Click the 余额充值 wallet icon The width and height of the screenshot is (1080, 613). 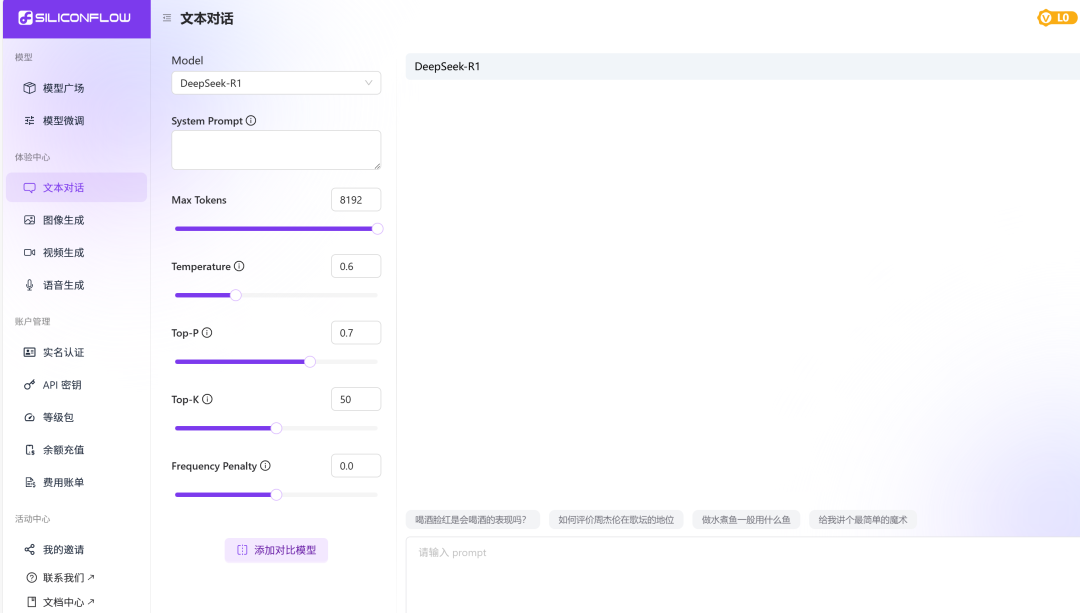pos(29,450)
